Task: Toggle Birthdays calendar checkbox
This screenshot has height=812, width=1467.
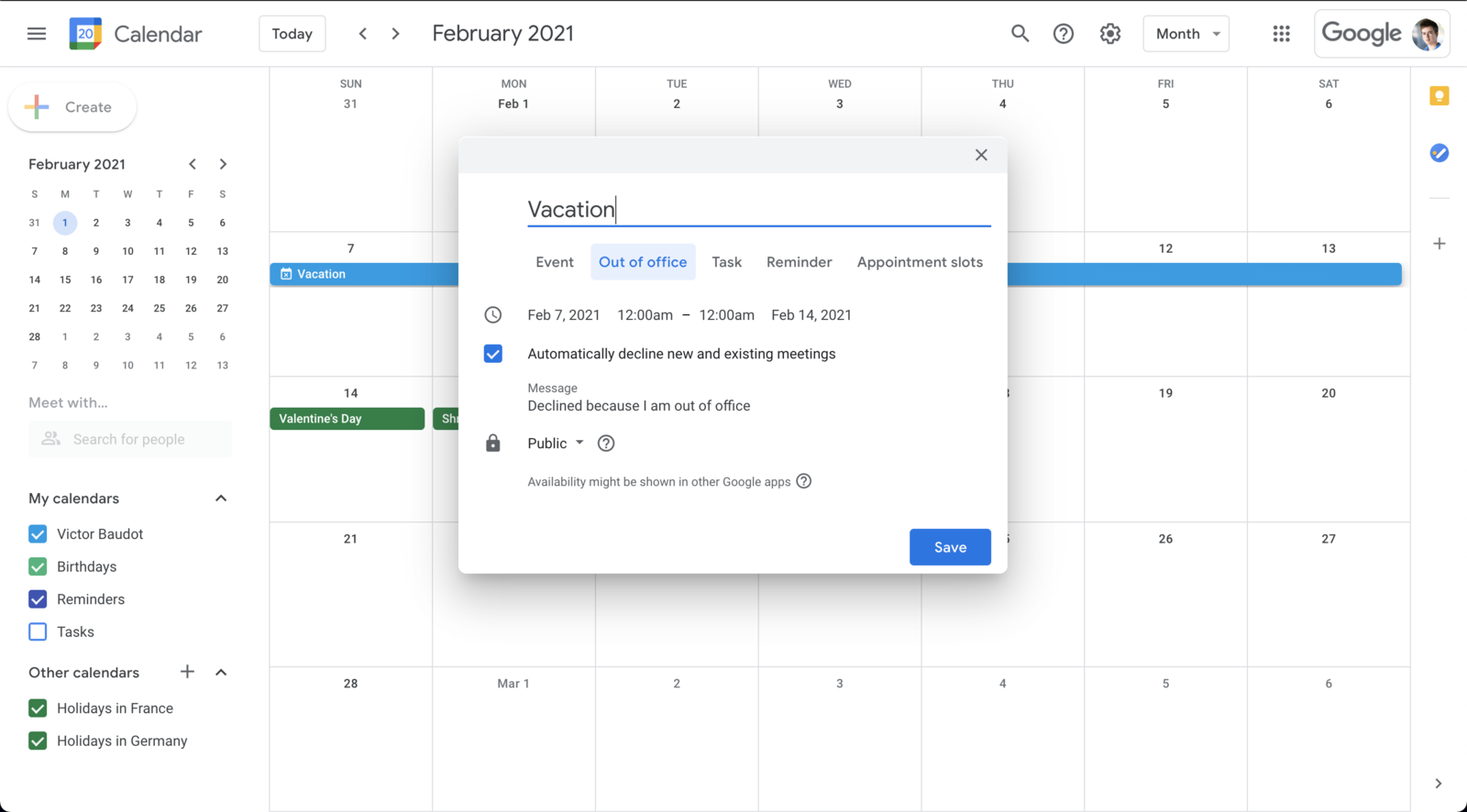Action: tap(38, 566)
